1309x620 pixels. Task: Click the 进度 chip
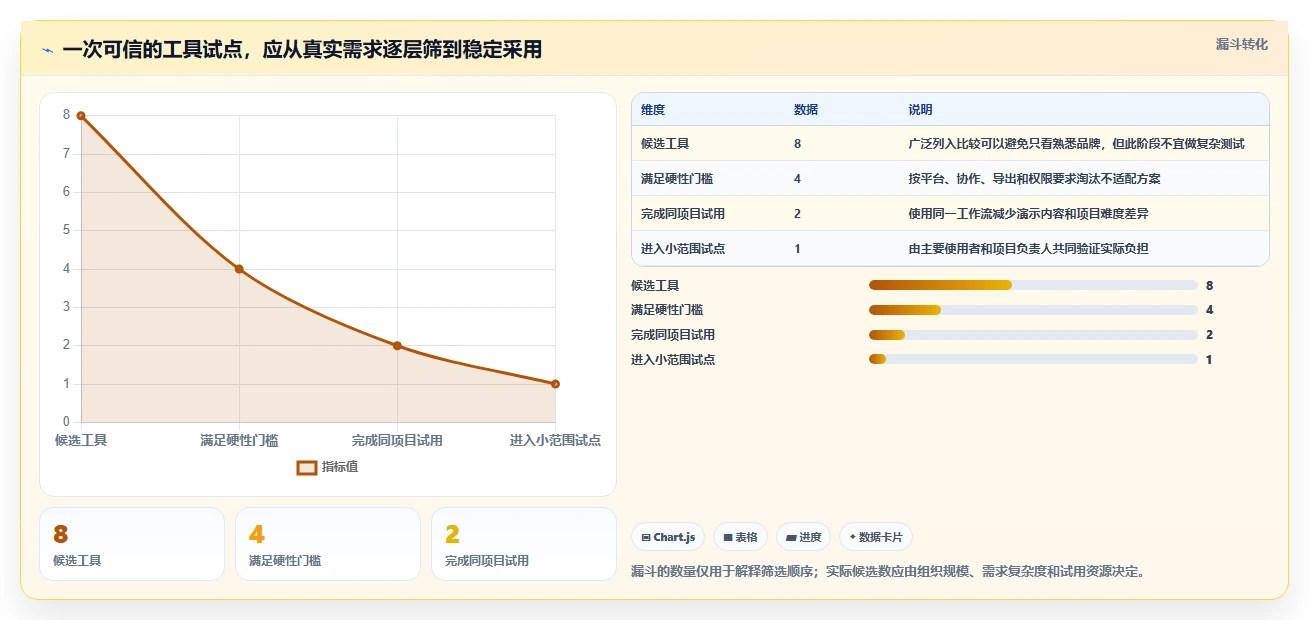pos(803,537)
